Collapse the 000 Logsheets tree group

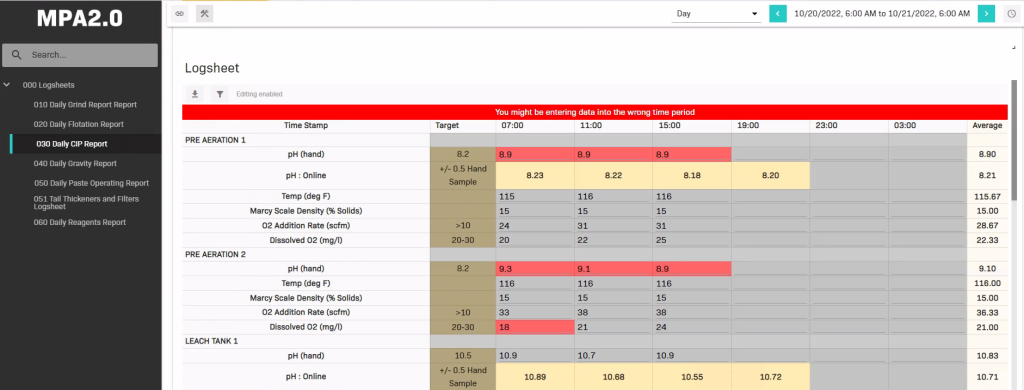(x=7, y=85)
